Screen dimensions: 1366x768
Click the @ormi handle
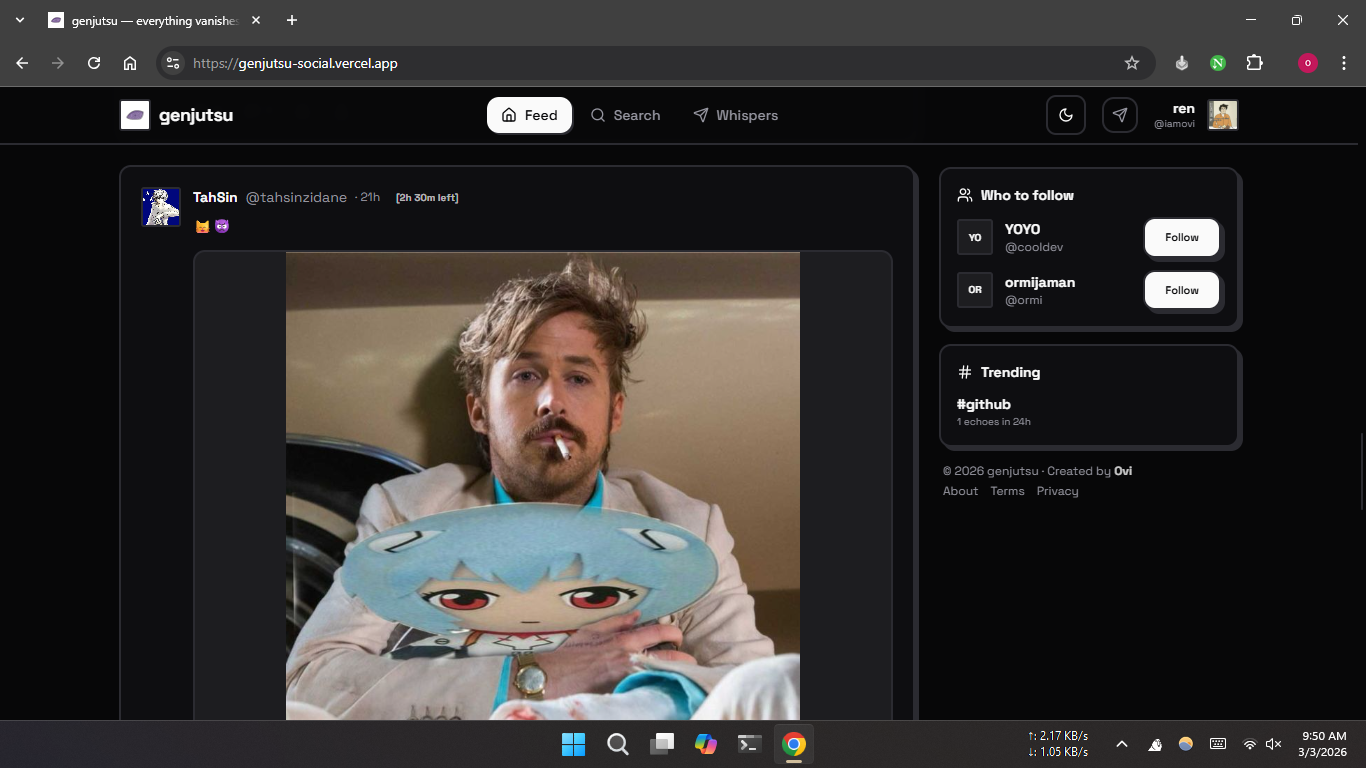click(1024, 300)
